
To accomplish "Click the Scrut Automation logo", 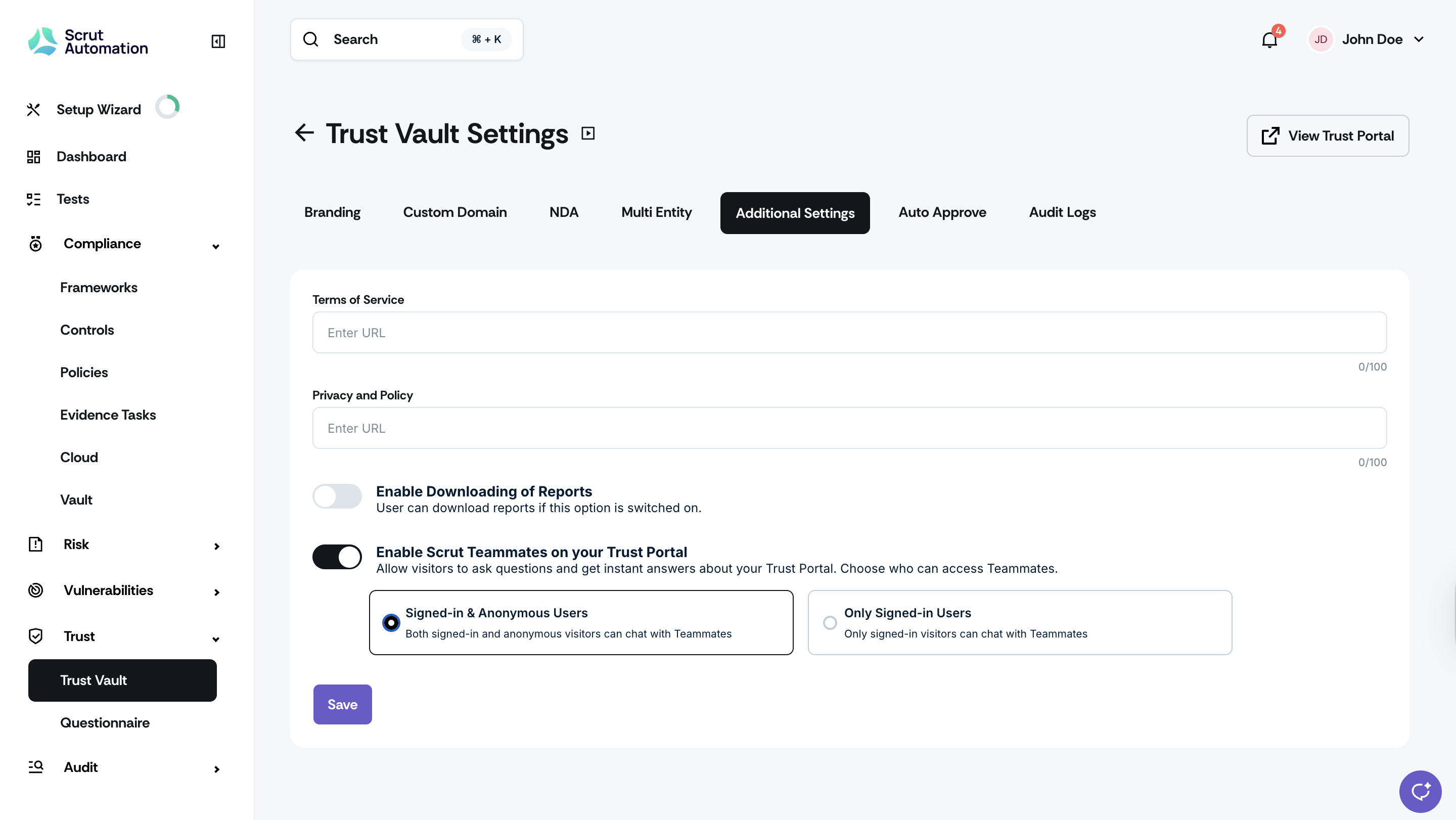I will pyautogui.click(x=88, y=41).
